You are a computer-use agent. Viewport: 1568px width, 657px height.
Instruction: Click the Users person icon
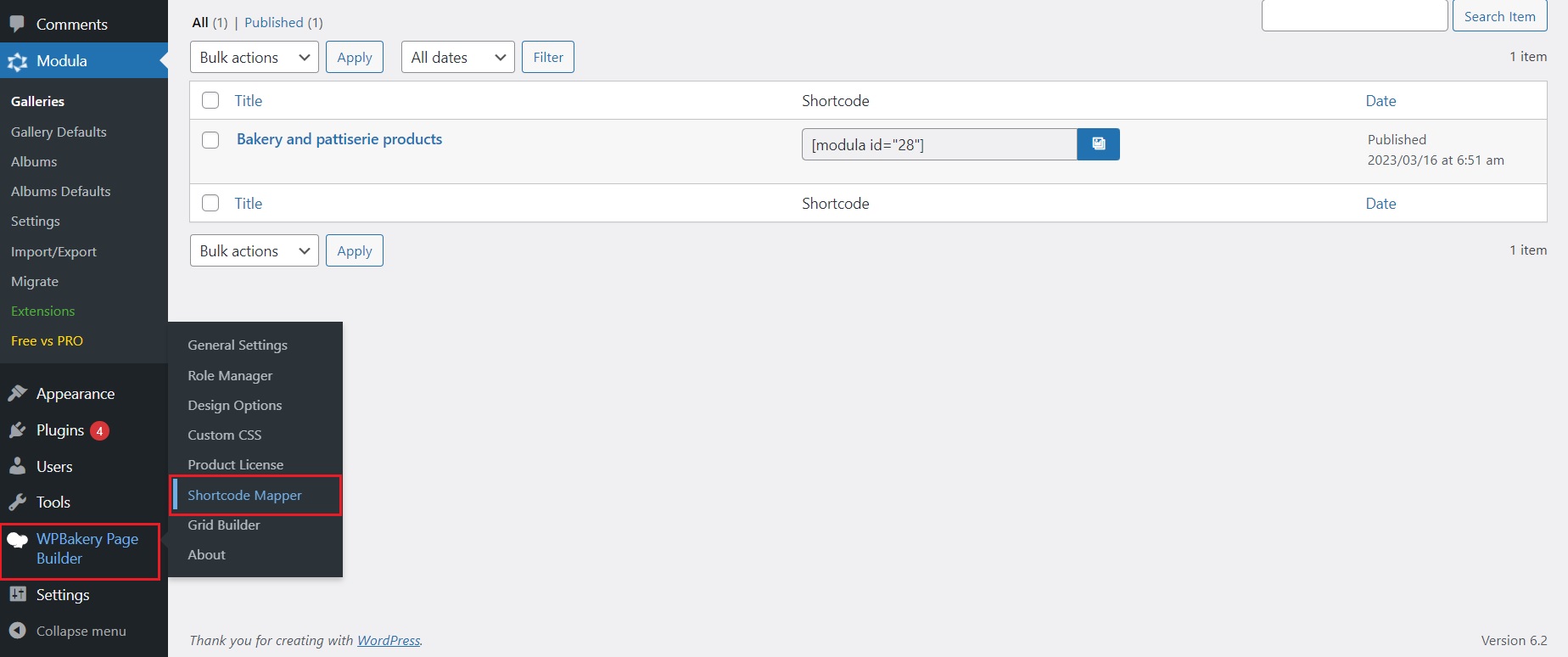point(18,466)
